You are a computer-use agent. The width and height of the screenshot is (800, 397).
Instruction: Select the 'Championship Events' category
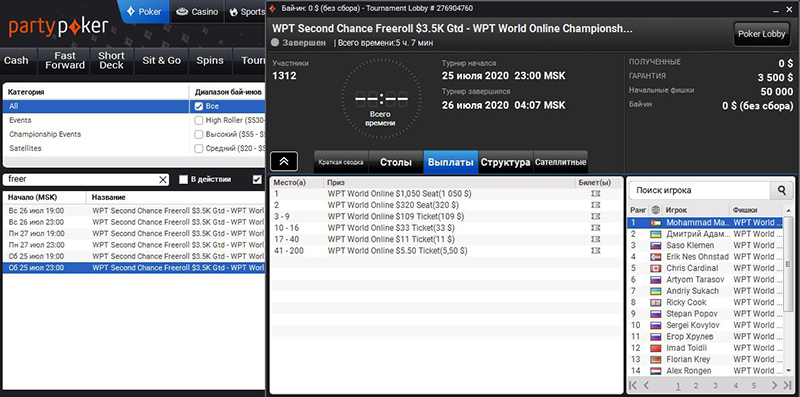[x=96, y=134]
